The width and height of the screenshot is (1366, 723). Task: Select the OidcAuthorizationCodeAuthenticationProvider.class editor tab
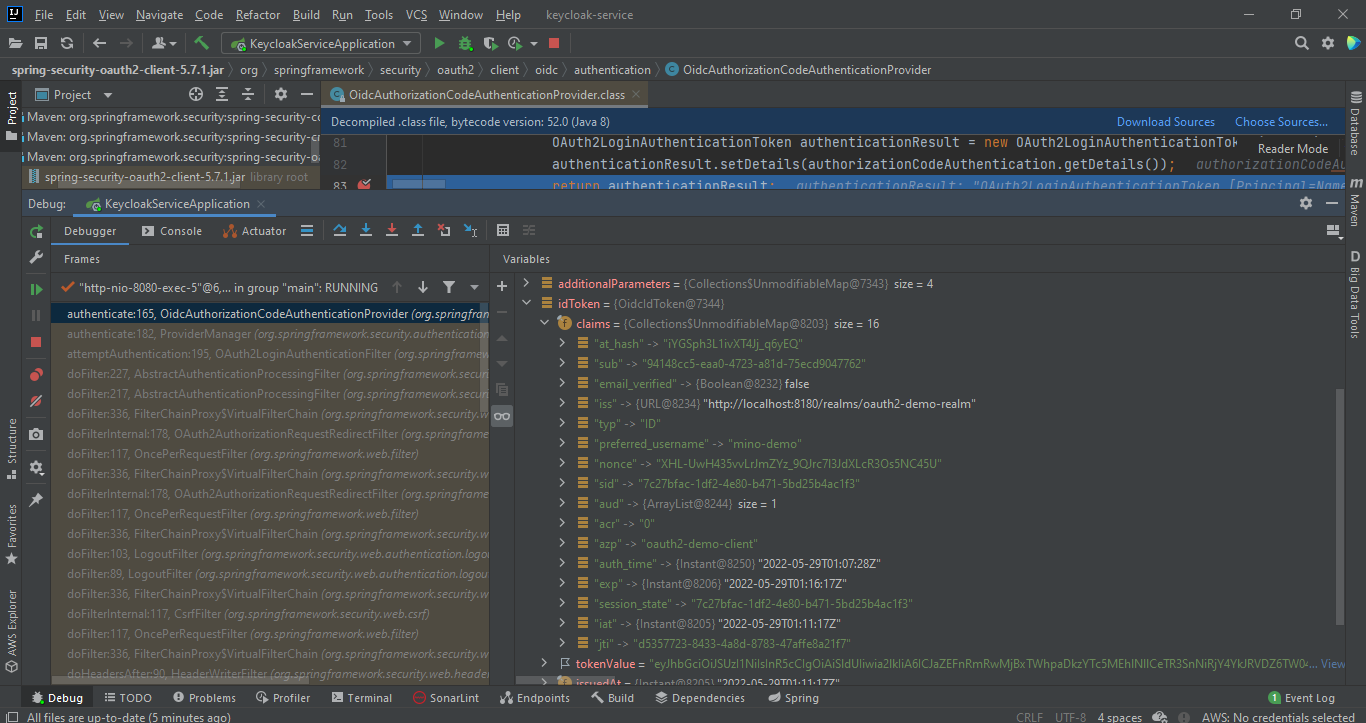click(485, 94)
